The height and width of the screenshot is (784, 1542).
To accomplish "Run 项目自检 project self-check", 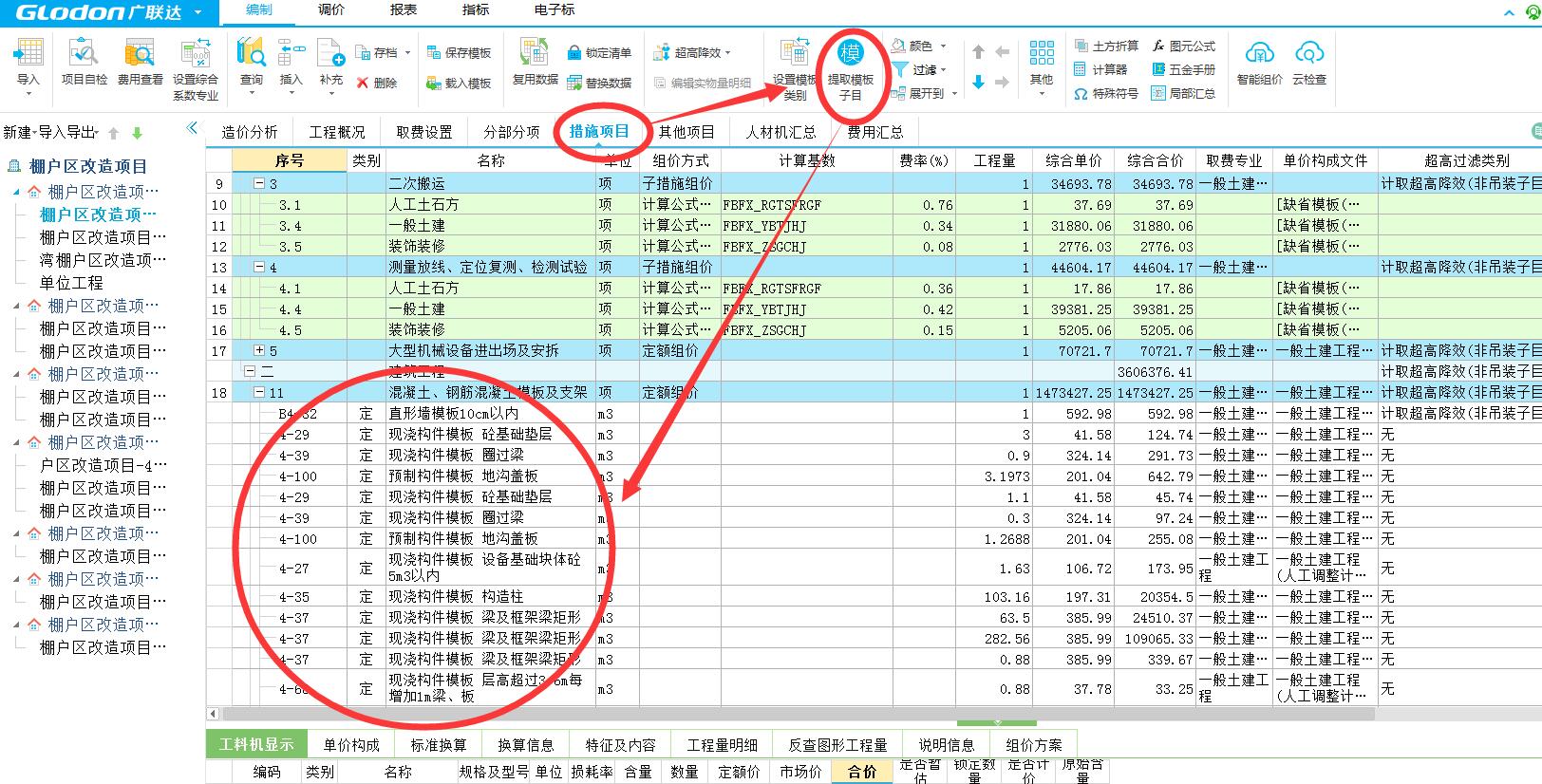I will click(85, 63).
